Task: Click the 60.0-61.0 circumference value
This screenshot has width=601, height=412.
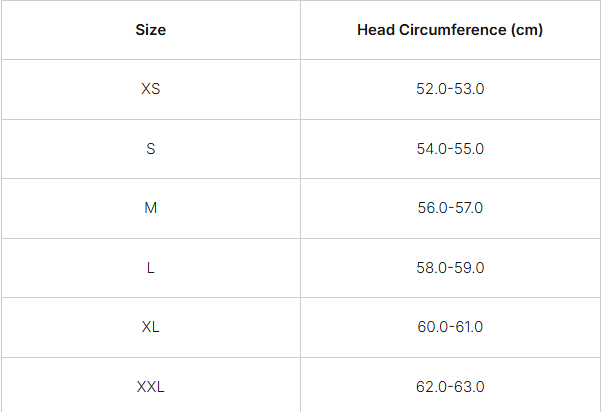Action: [450, 327]
